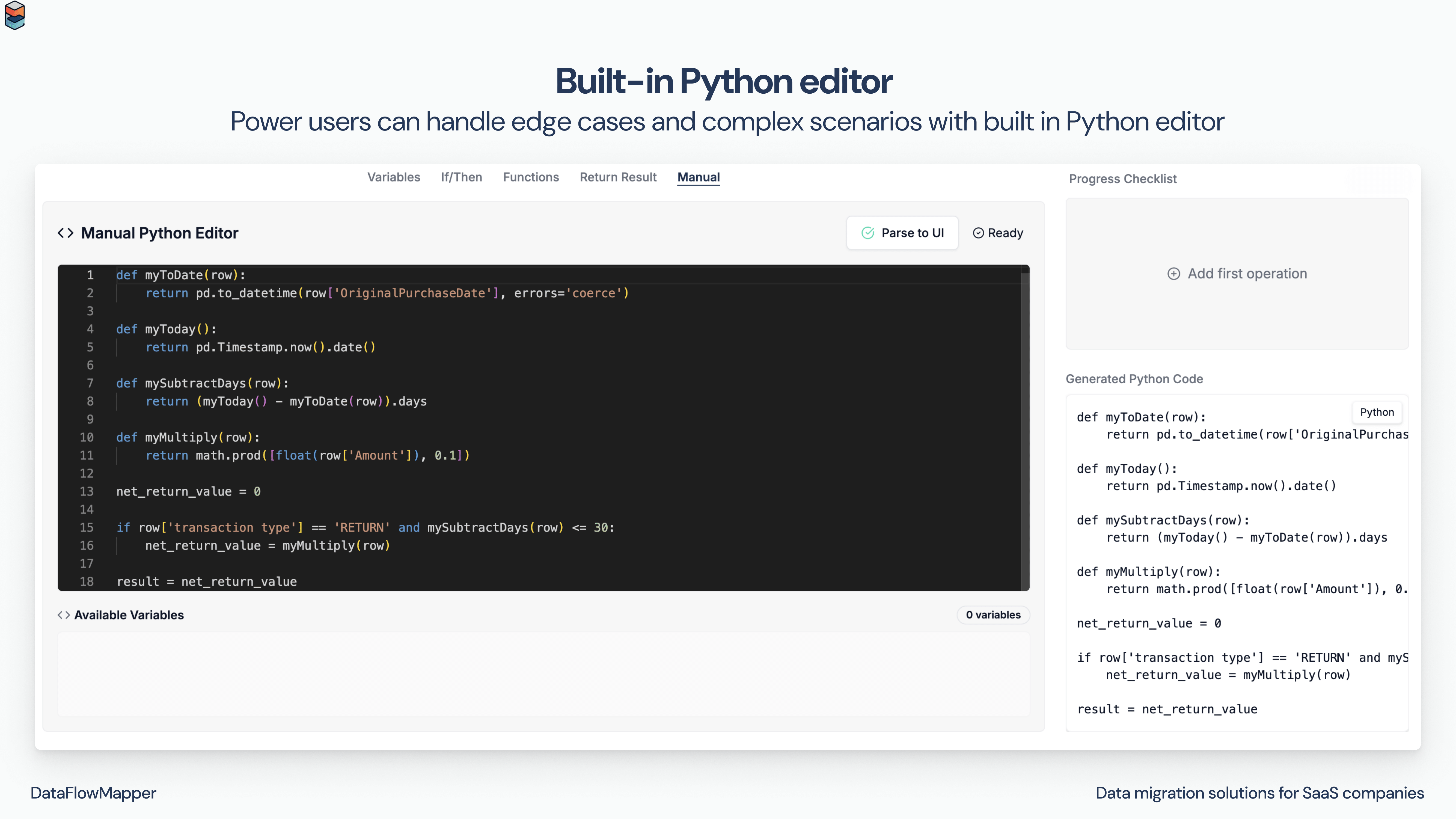Click the Ready status check icon
The width and height of the screenshot is (1456, 819).
978,233
